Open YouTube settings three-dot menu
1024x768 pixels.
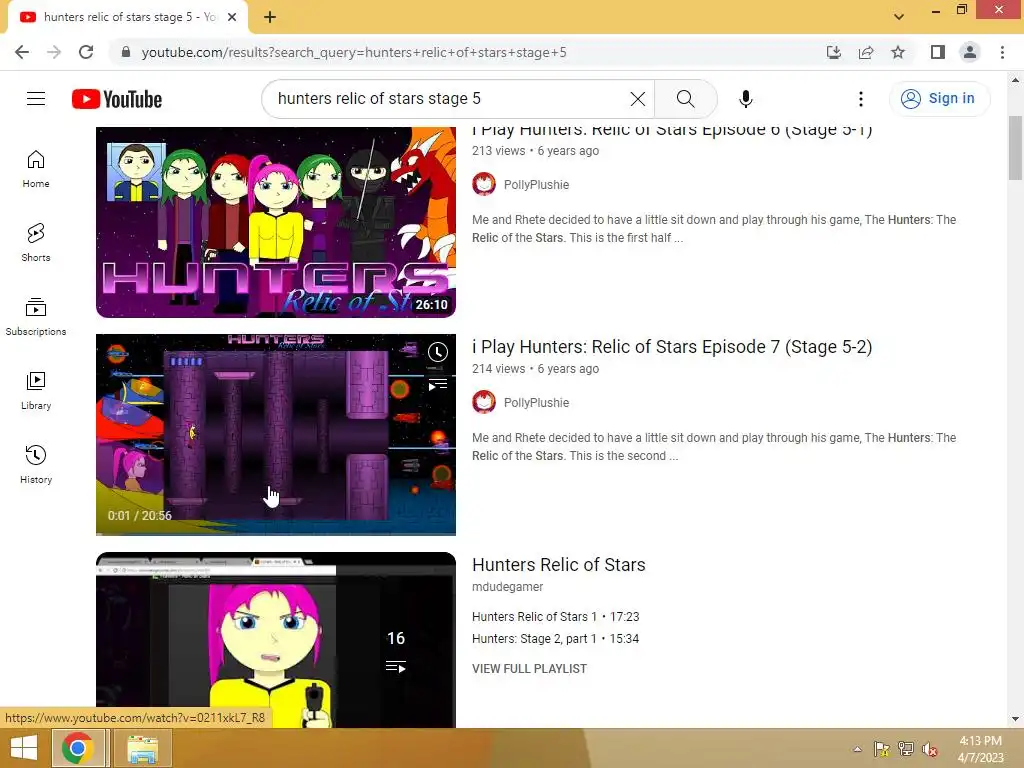861,99
